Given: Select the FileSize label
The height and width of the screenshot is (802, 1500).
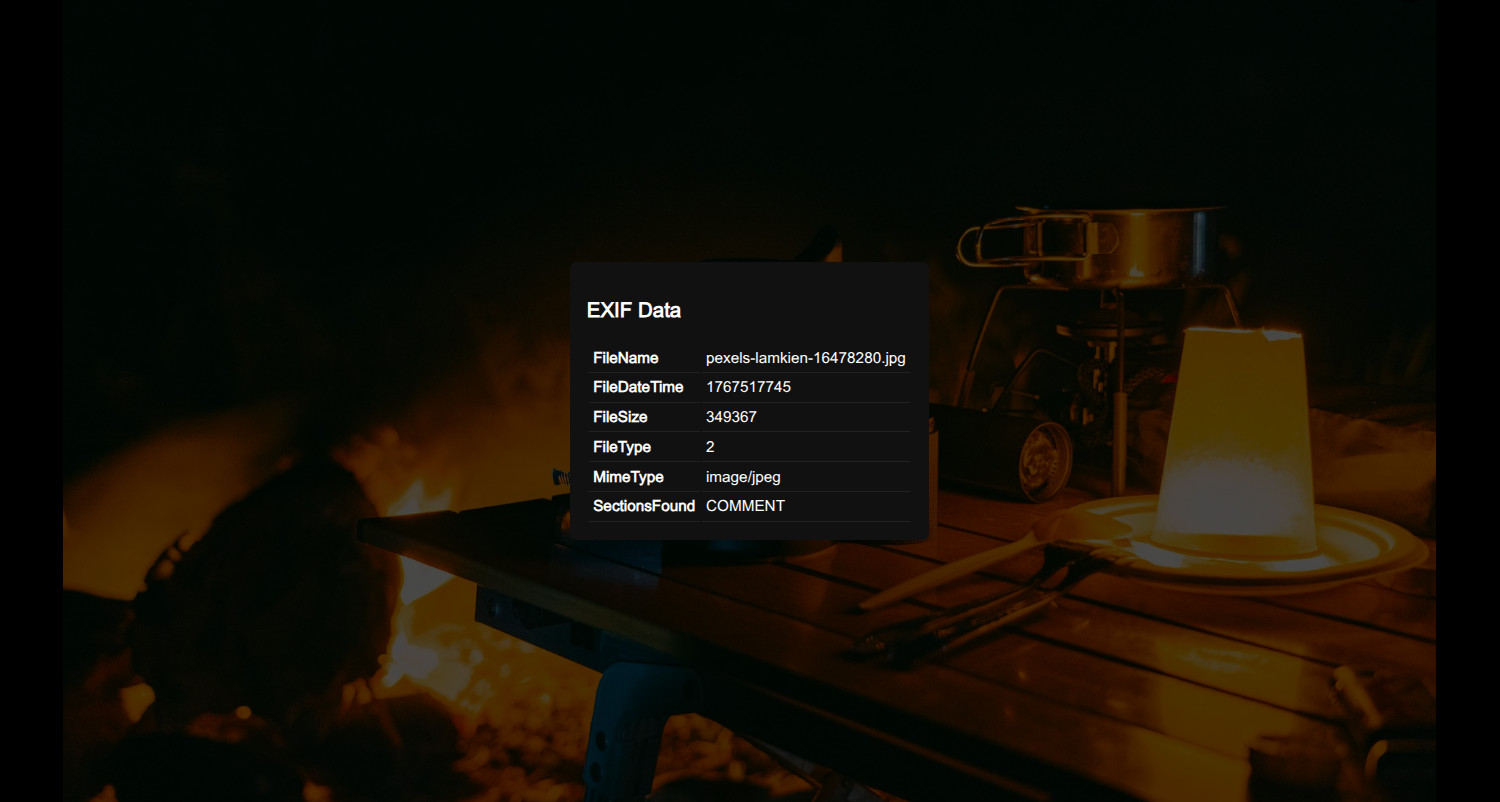Looking at the screenshot, I should 620,417.
